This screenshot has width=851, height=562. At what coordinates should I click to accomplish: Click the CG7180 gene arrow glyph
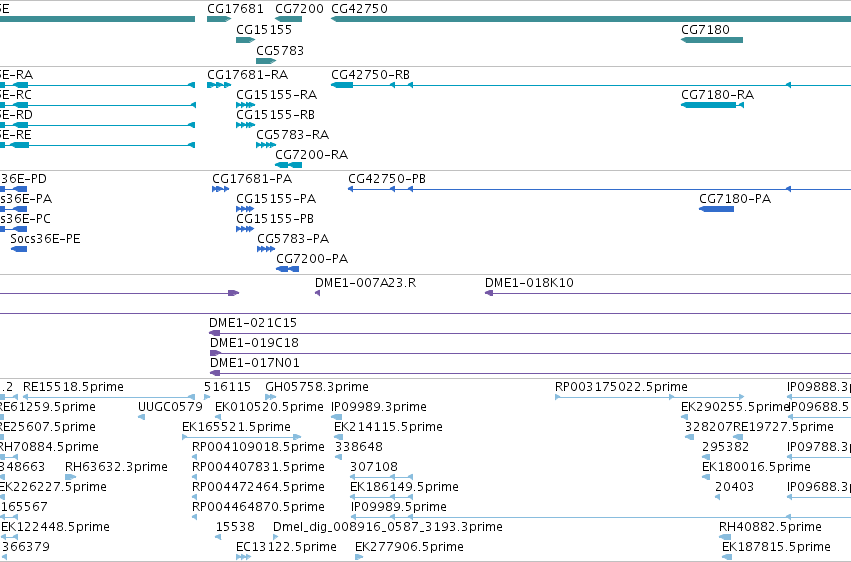coord(712,40)
